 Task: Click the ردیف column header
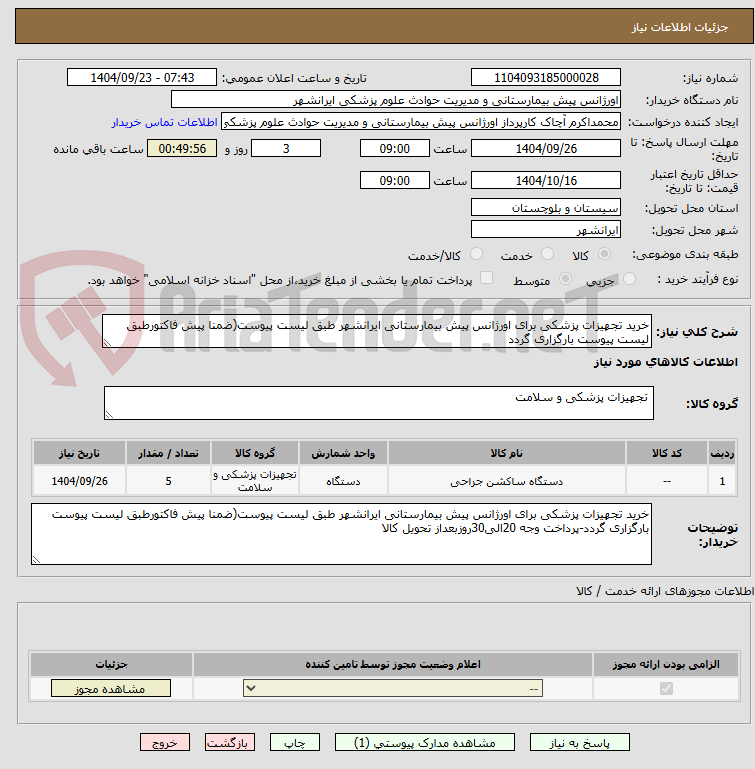(722, 453)
